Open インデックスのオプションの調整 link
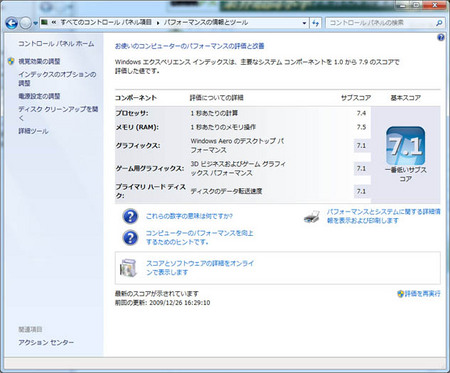The height and width of the screenshot is (373, 450). 57,79
